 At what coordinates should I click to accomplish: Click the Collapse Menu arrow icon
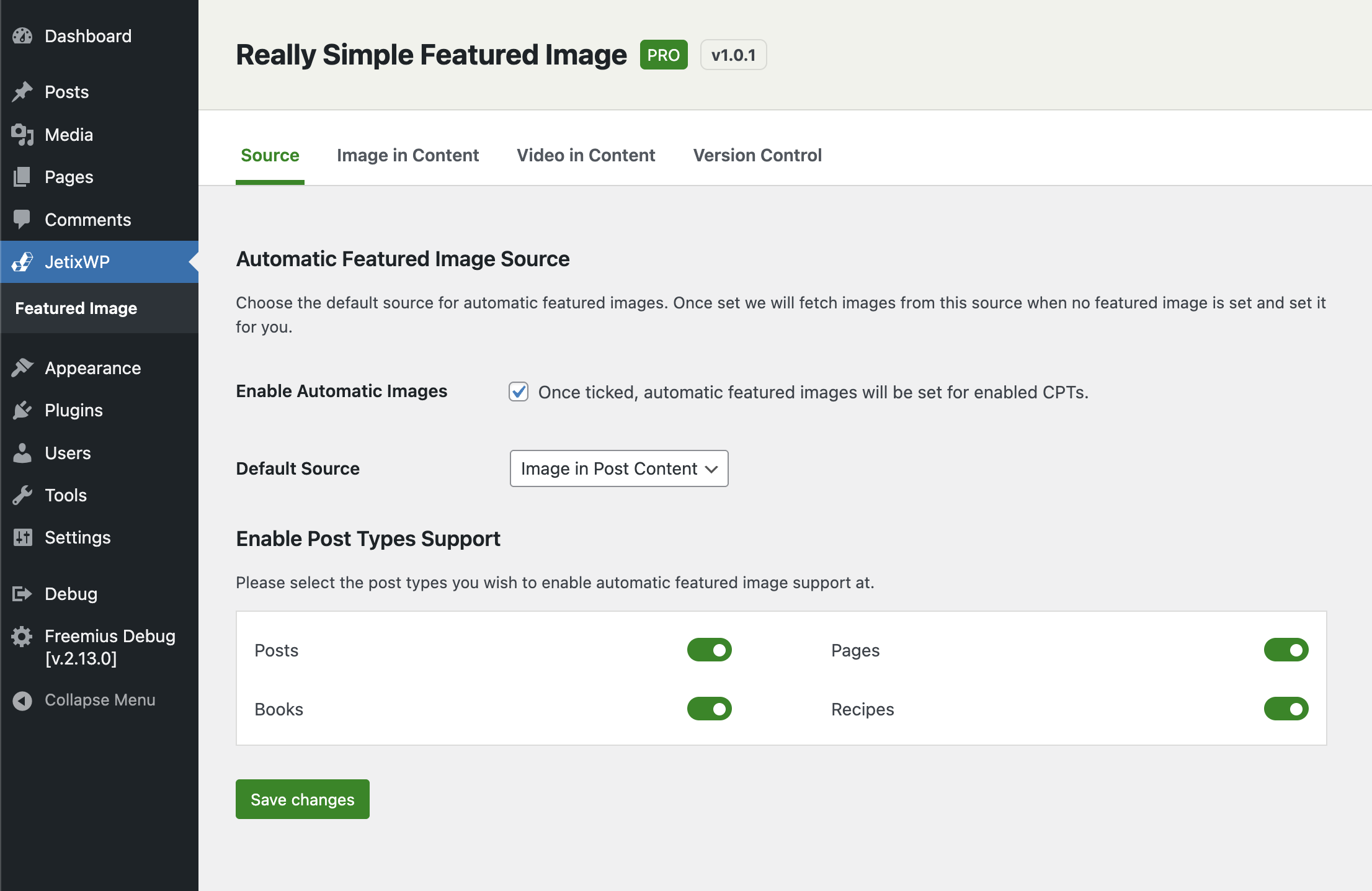(22, 701)
